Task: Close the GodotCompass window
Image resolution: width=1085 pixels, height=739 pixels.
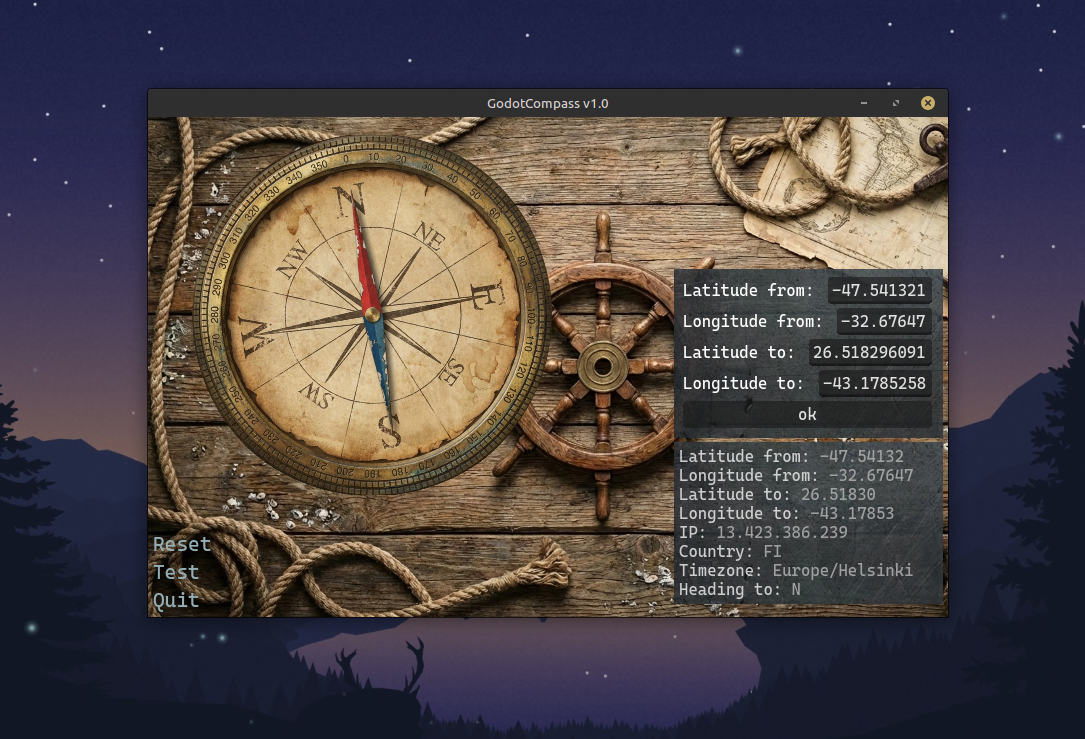Action: pos(928,103)
